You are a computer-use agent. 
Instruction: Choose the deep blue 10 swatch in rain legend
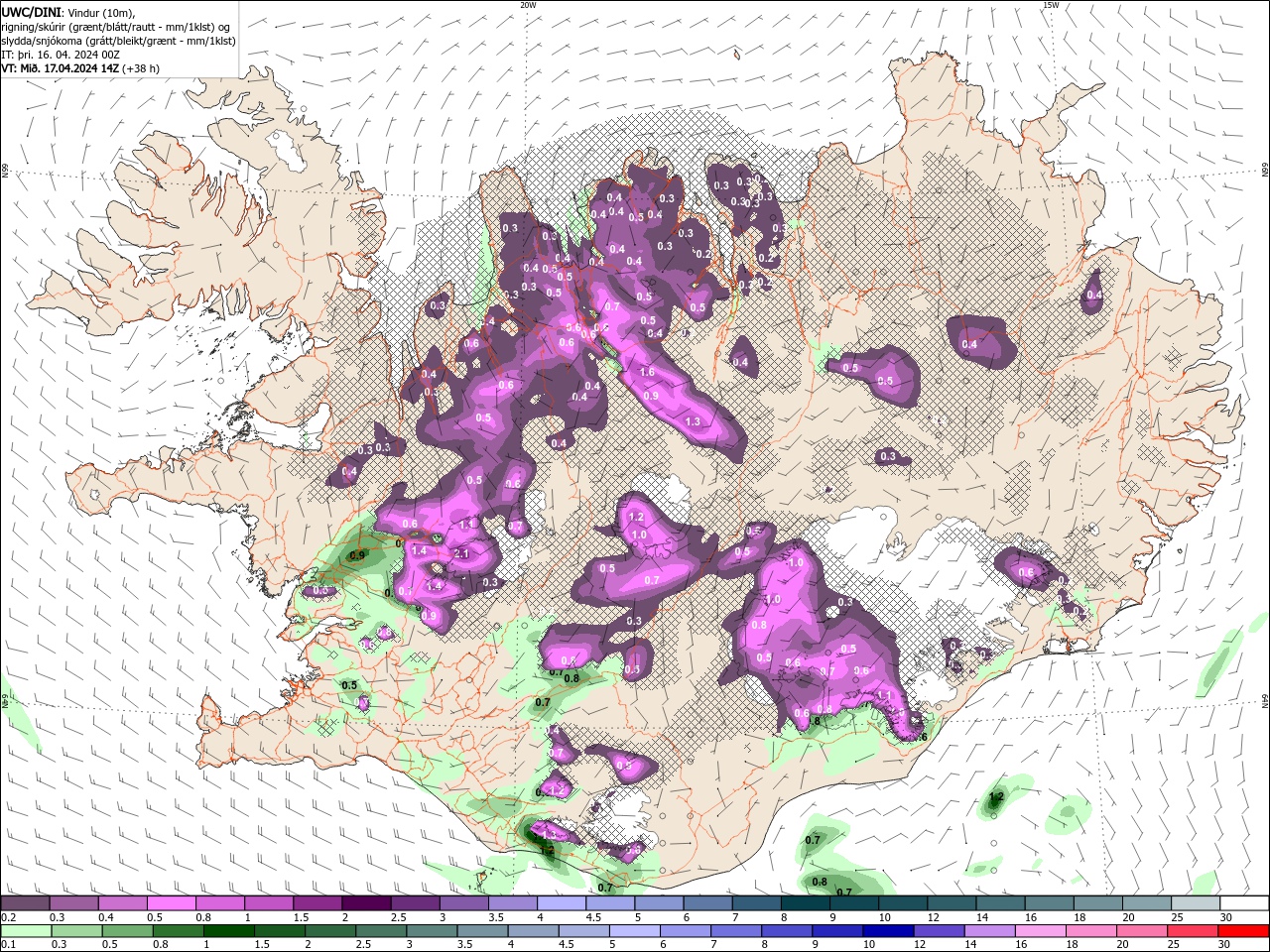(887, 931)
